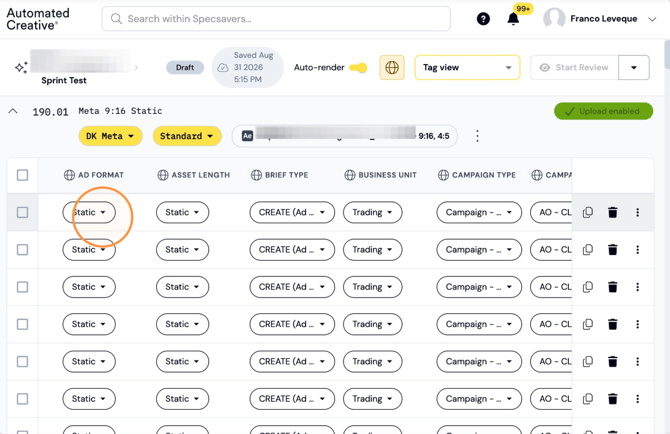Open notifications bell icon

coord(513,19)
